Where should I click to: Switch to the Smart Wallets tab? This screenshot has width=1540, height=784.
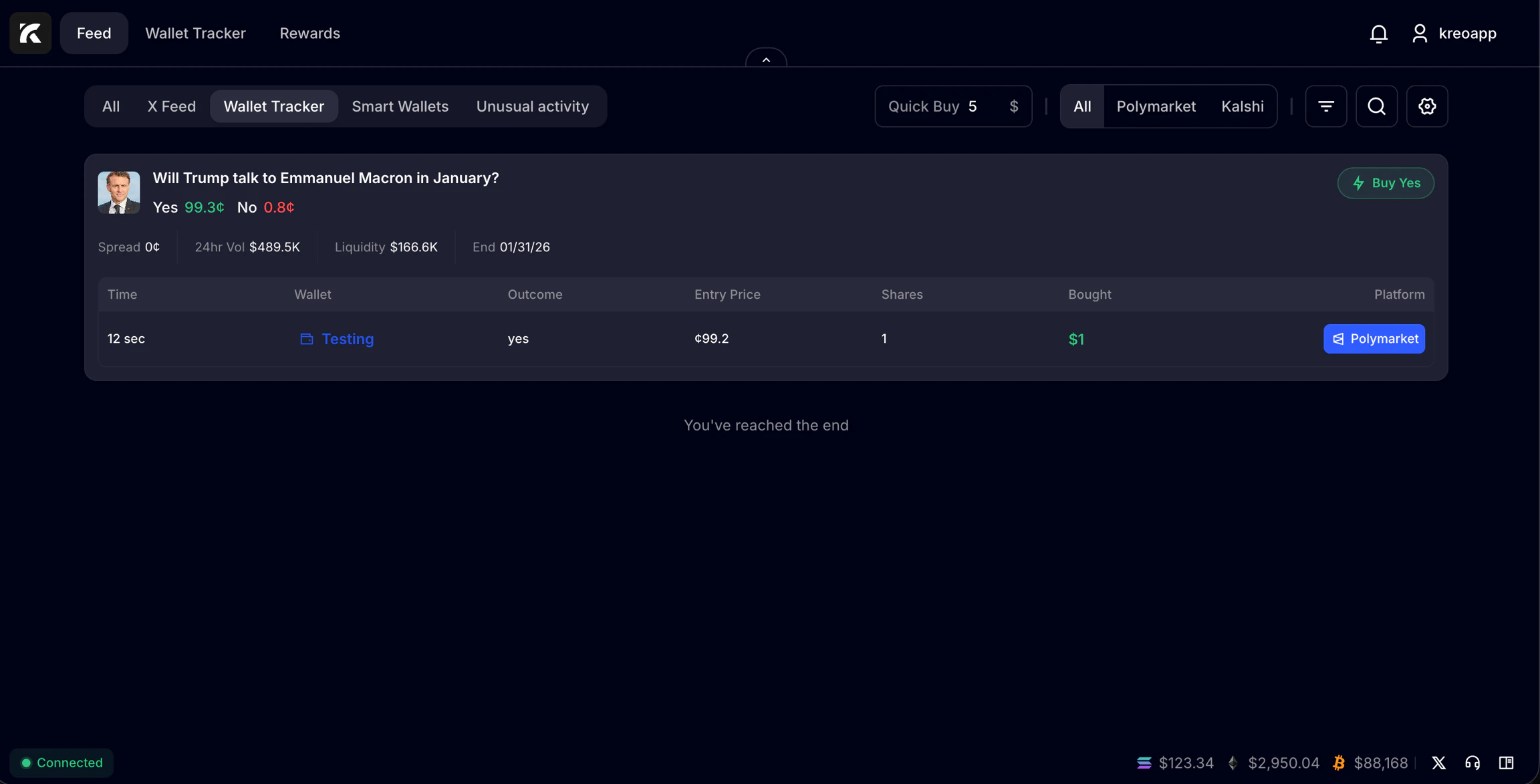tap(400, 106)
